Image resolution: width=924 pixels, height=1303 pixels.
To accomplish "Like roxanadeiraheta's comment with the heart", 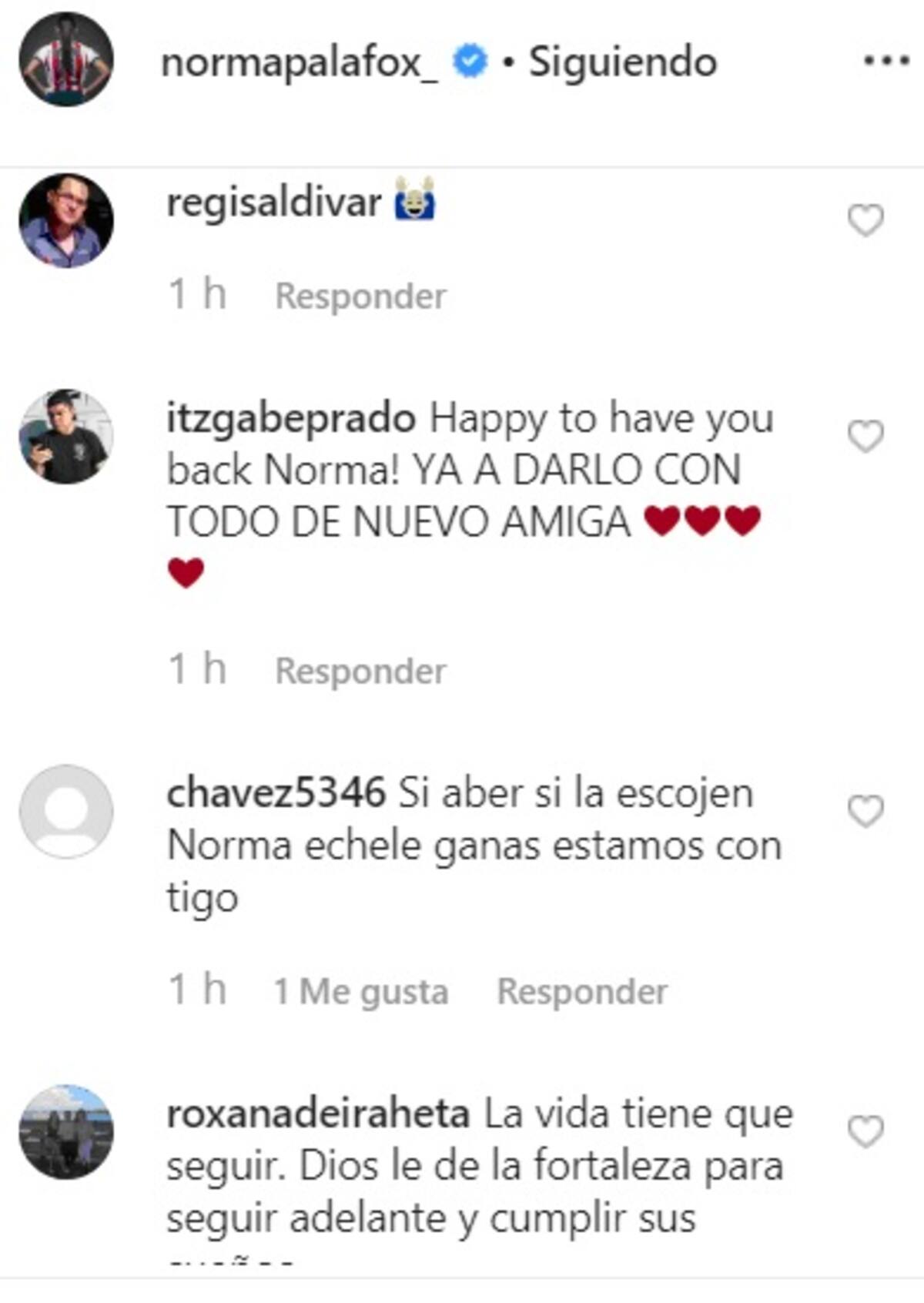I will [865, 1132].
